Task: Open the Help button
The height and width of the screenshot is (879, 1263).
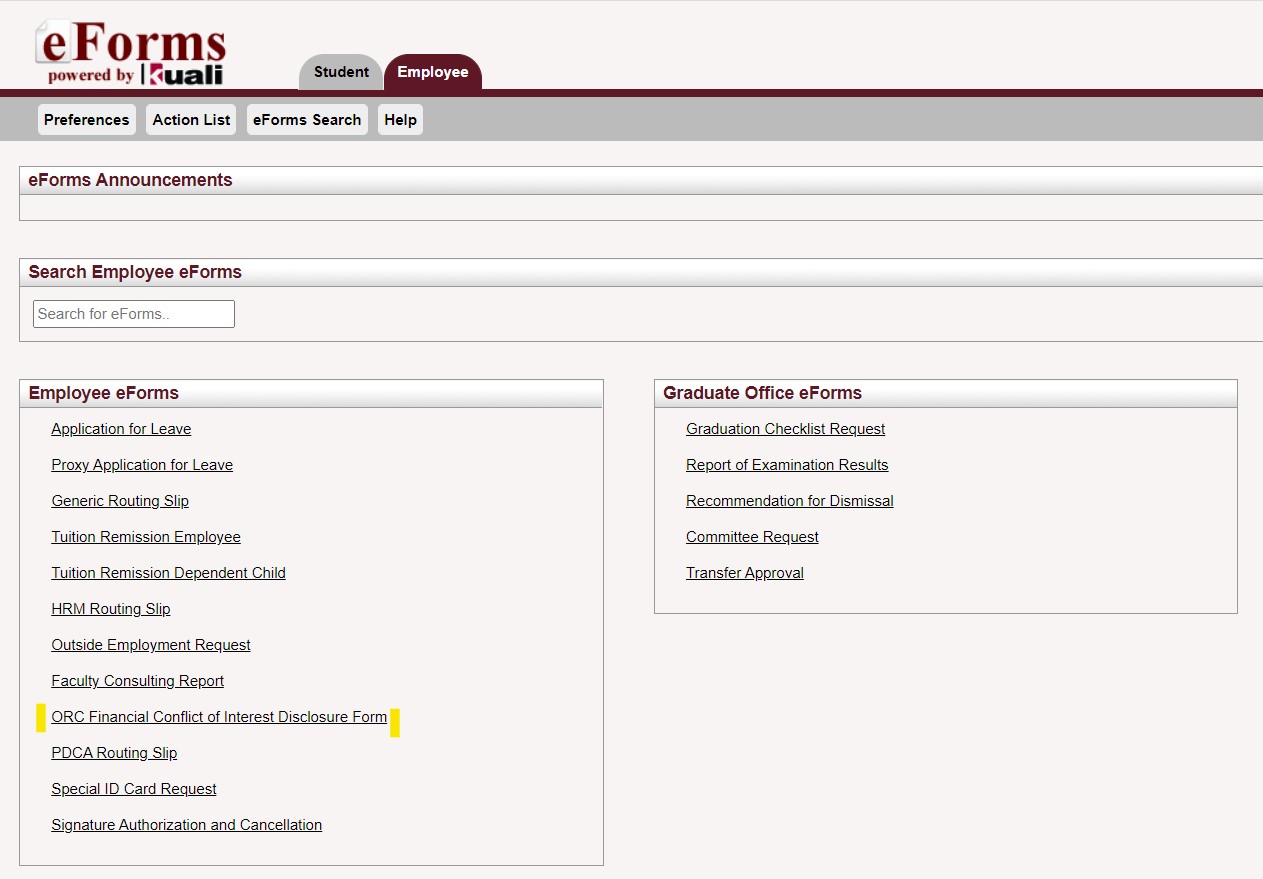Action: coord(400,120)
